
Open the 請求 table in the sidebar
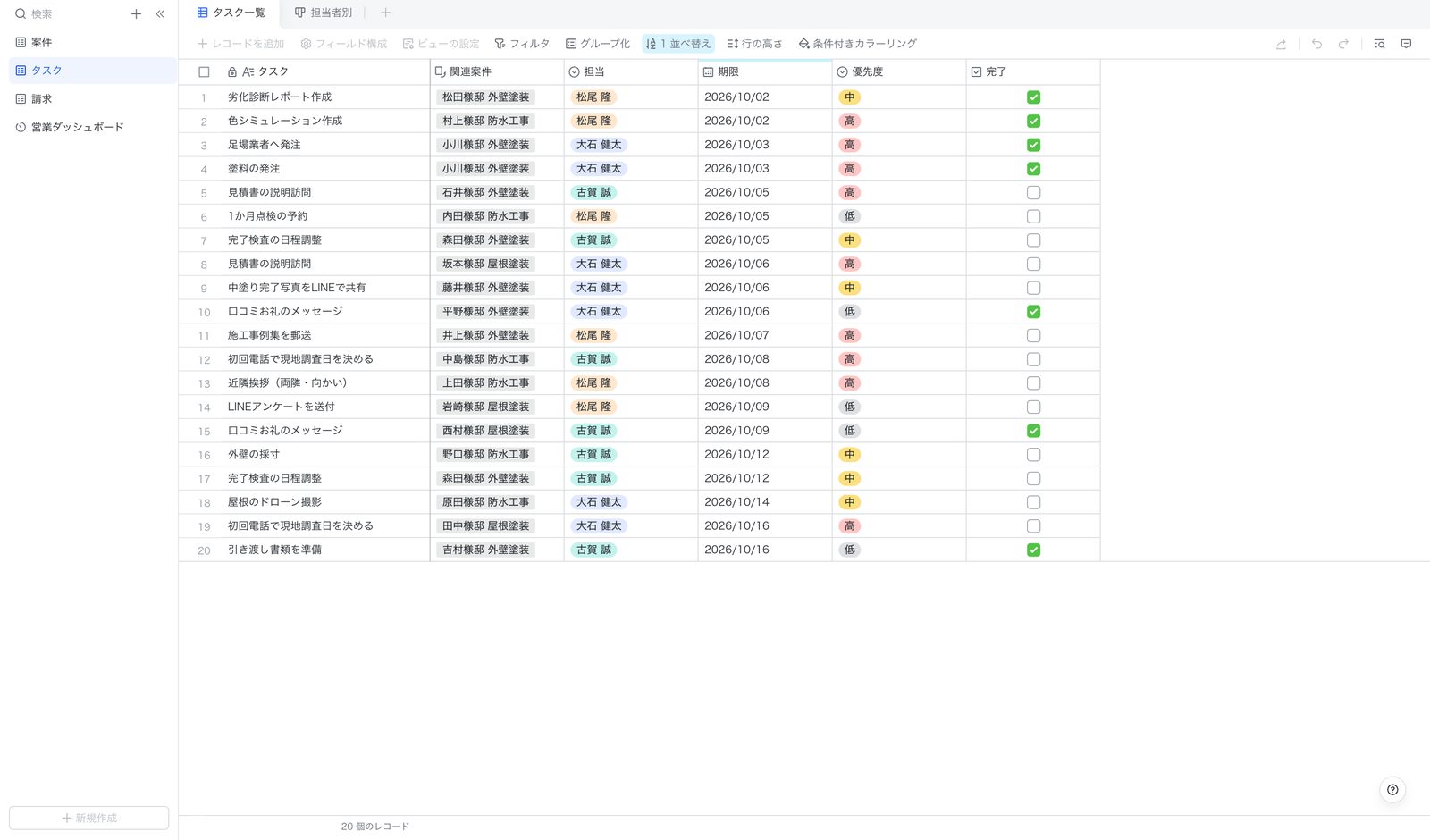click(x=91, y=99)
